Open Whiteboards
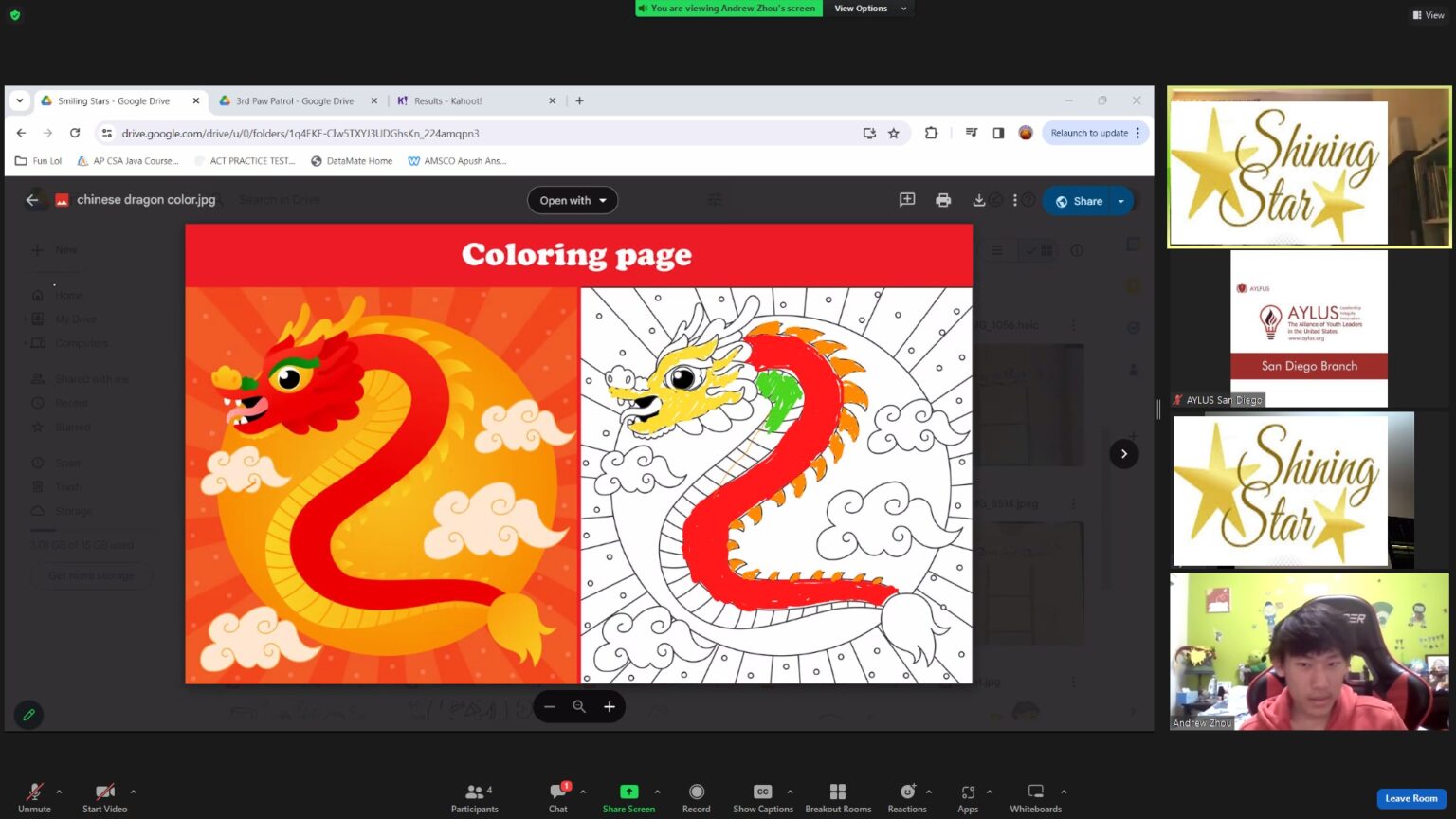Screen dimensions: 1456x819 tap(1036, 797)
